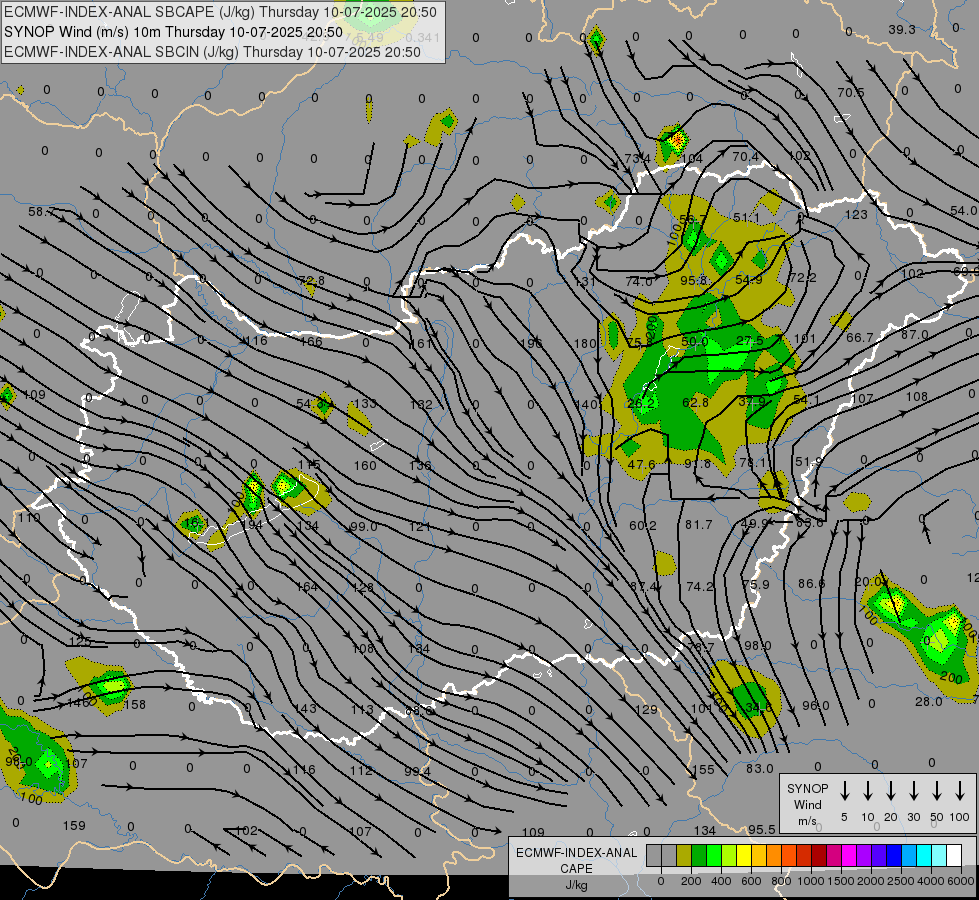Screen dimensions: 979x900
Task: Click the map value 123
Action: (856, 214)
